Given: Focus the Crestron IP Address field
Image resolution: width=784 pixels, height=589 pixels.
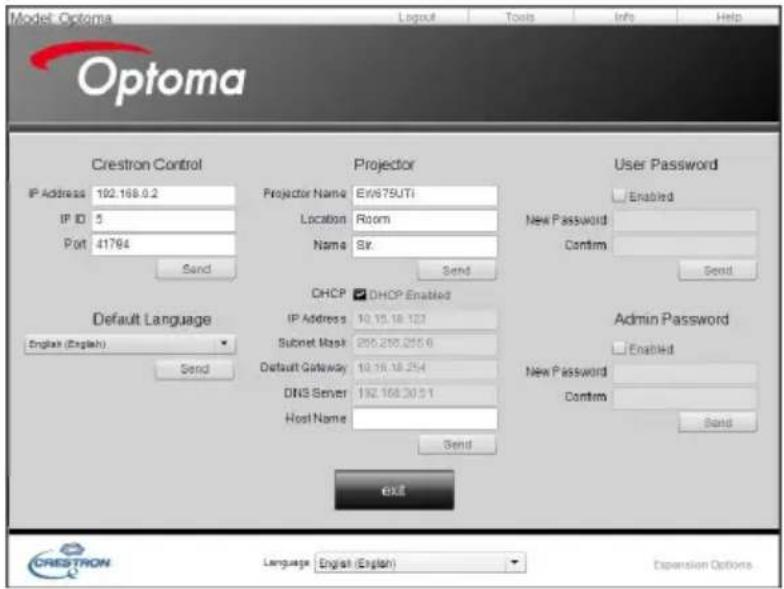Looking at the screenshot, I should (164, 194).
